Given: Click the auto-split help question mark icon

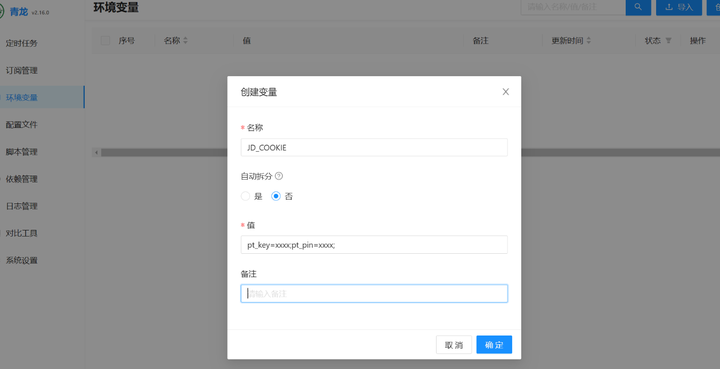Looking at the screenshot, I should pyautogui.click(x=279, y=176).
